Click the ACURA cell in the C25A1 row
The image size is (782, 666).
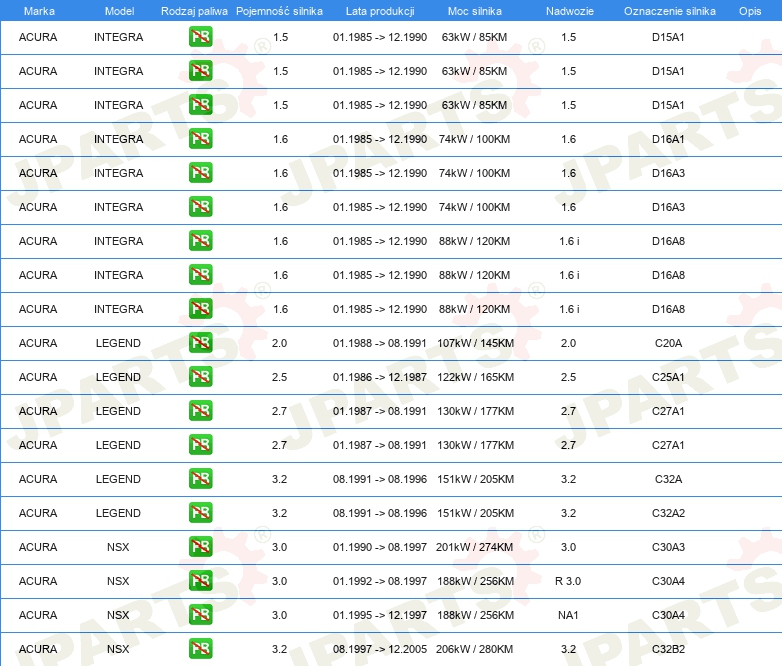(38, 377)
